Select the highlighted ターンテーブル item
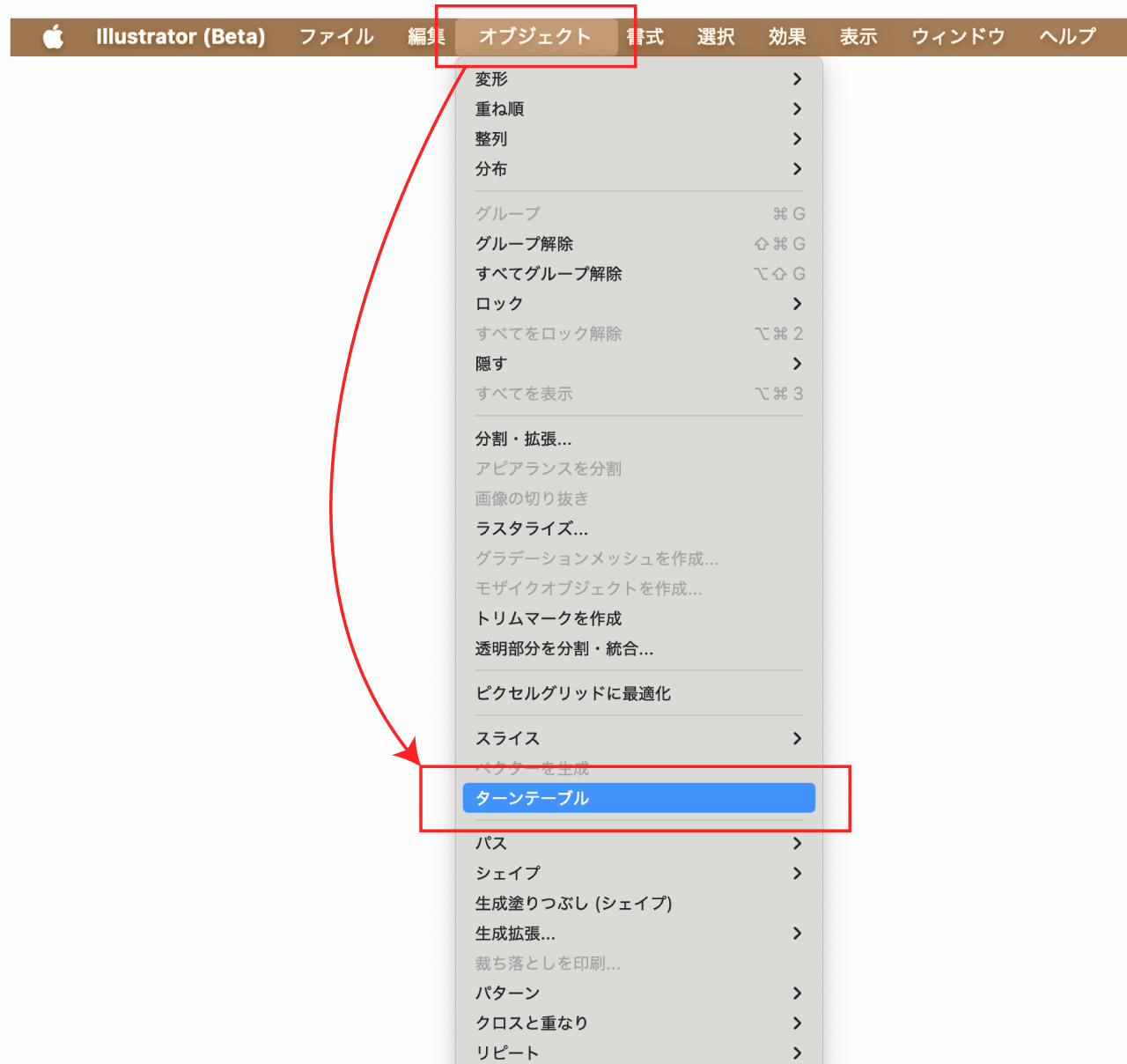This screenshot has width=1127, height=1064. tap(639, 798)
